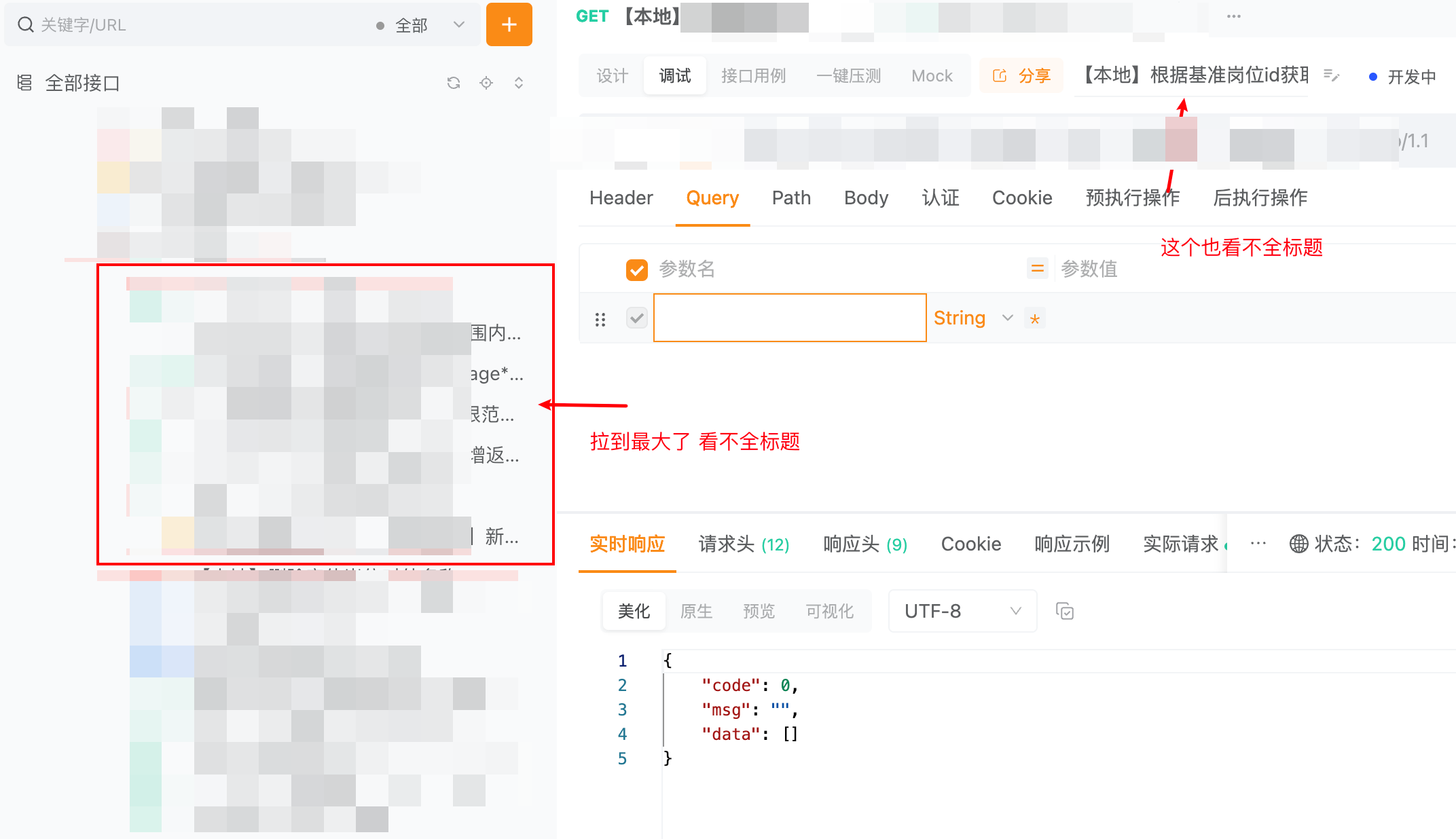
Task: Open the UTF-8 encoding dropdown
Action: [962, 611]
